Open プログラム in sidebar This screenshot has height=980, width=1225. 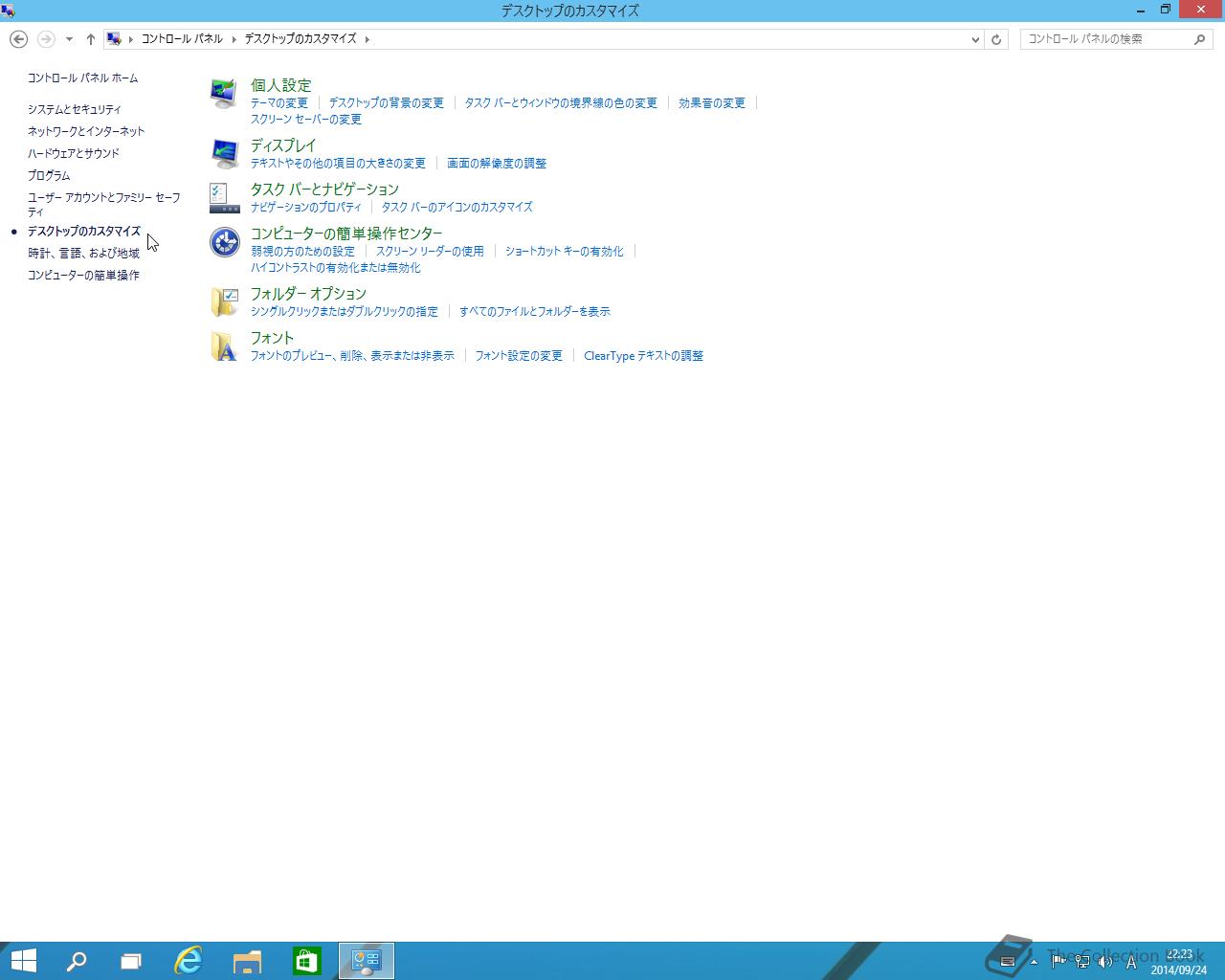coord(49,176)
